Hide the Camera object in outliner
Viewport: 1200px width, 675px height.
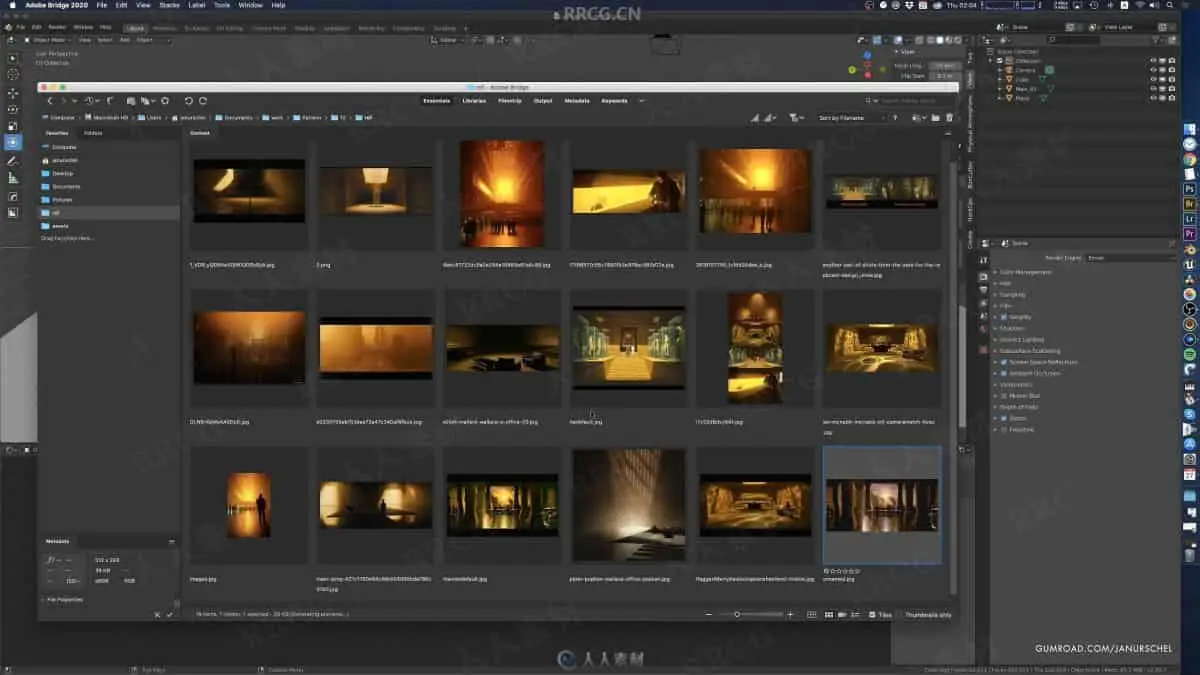coord(1153,70)
